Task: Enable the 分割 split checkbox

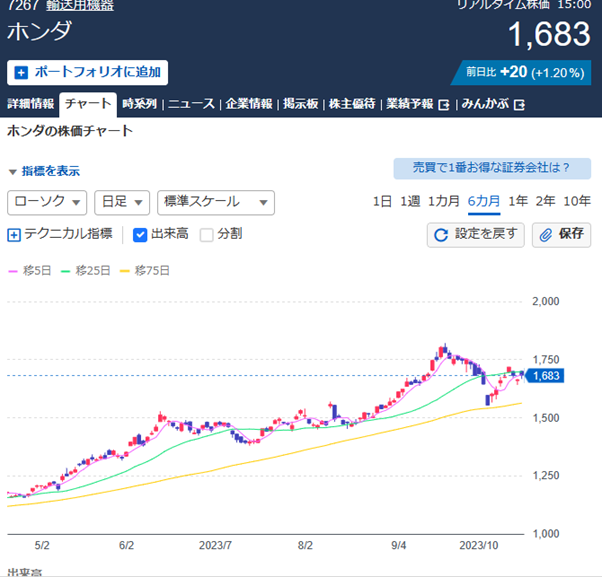Action: (207, 235)
